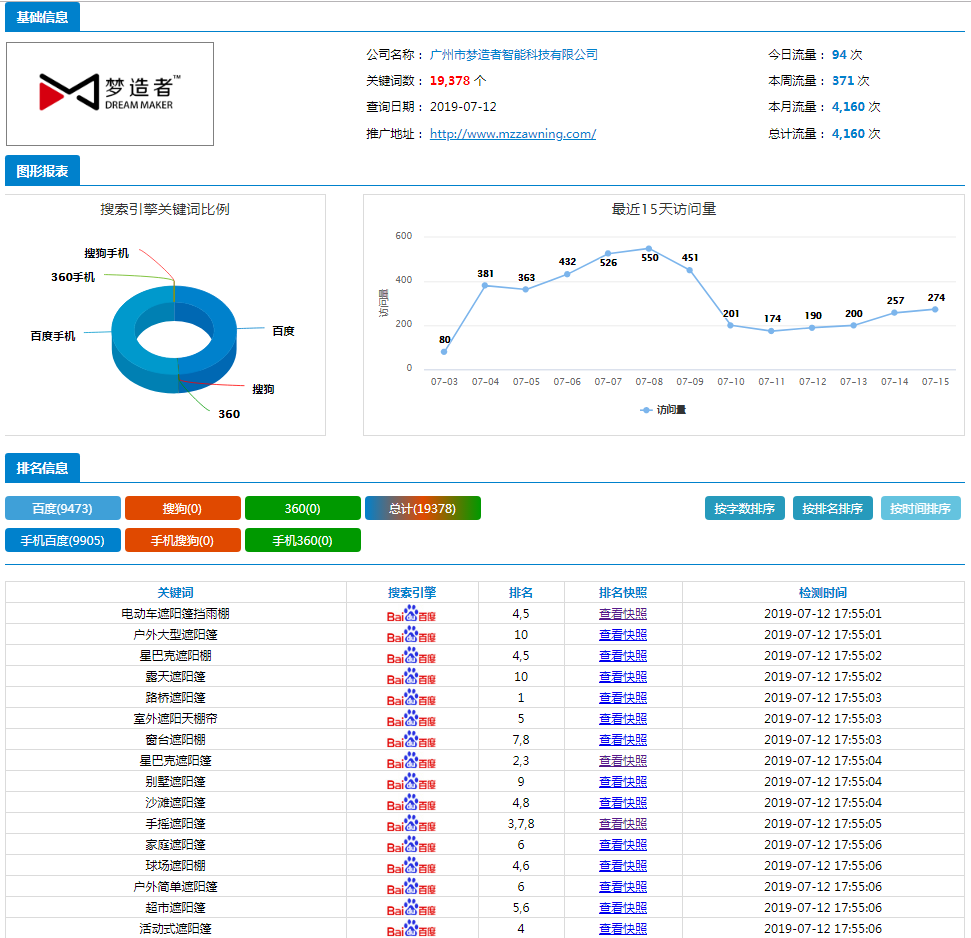
Task: Select the 百度(9473) filter tab
Action: [x=63, y=508]
